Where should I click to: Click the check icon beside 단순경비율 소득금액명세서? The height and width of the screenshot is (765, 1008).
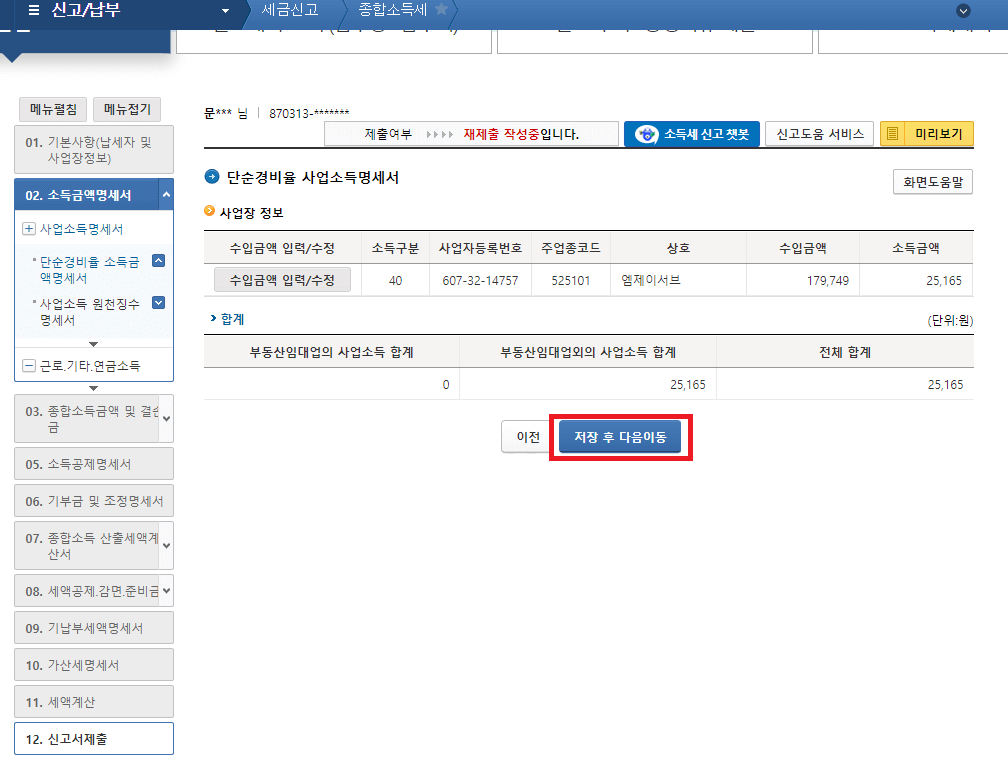coord(158,260)
